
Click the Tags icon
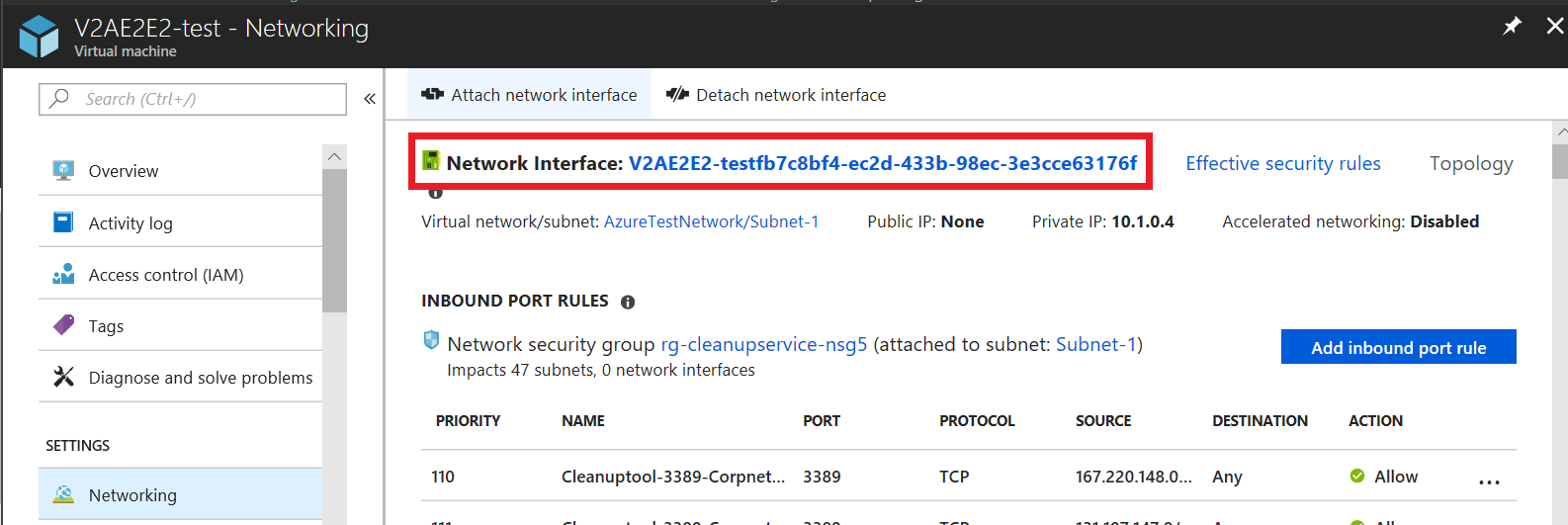[63, 325]
